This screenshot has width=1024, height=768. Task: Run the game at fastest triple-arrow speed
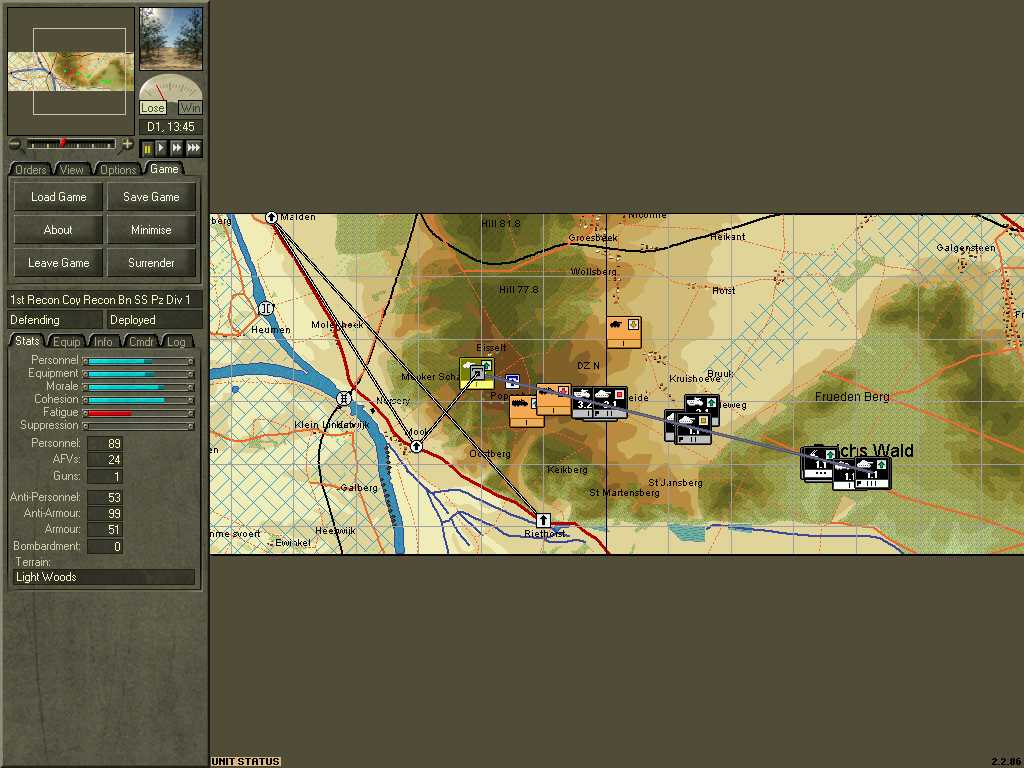click(x=194, y=148)
